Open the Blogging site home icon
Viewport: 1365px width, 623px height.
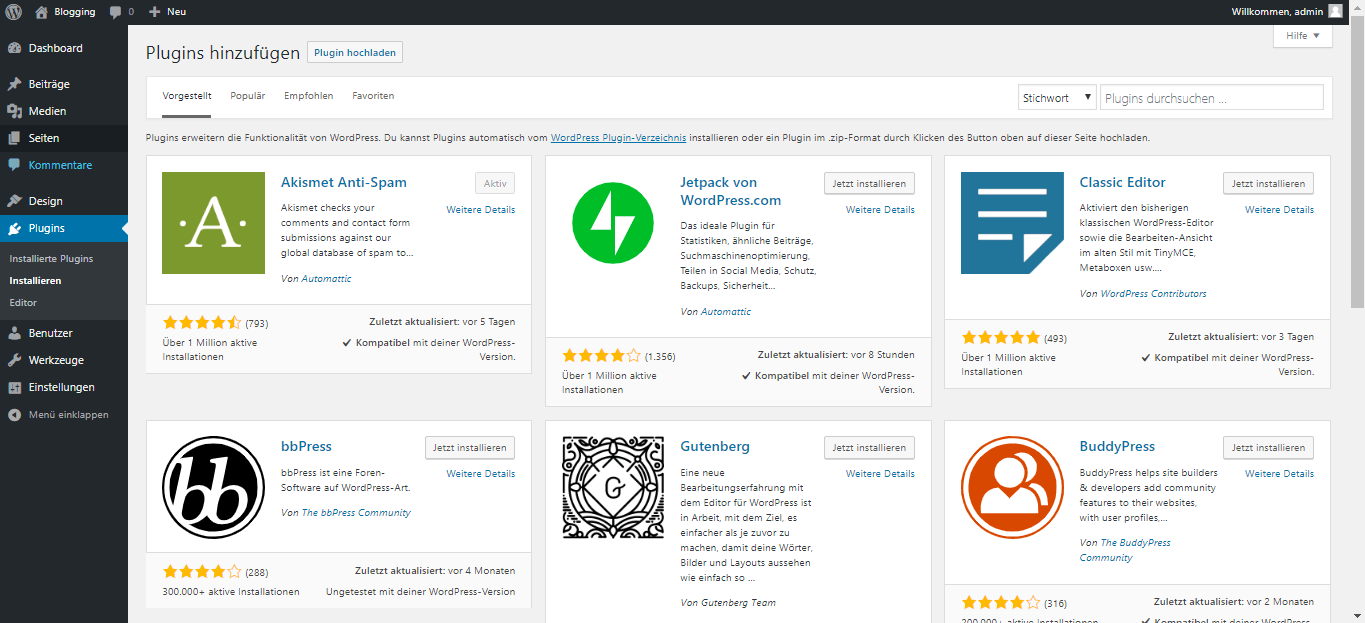coord(41,12)
